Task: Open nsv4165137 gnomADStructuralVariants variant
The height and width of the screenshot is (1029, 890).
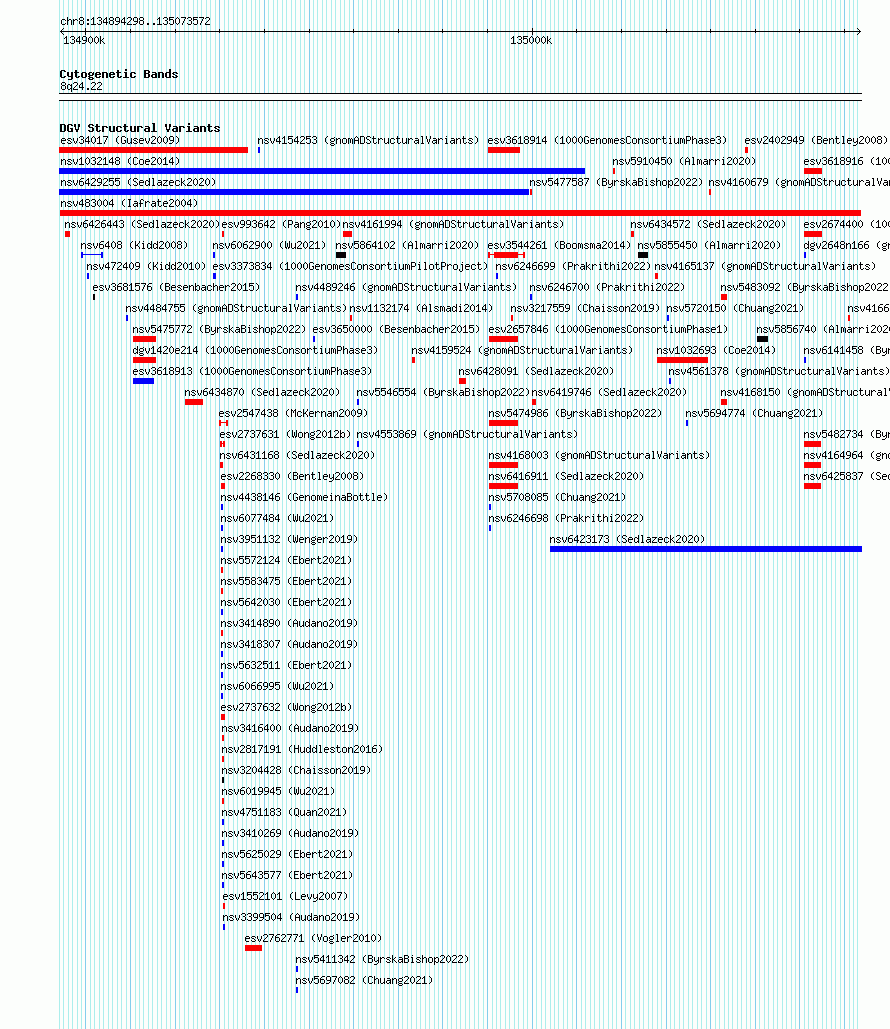Action: (765, 266)
